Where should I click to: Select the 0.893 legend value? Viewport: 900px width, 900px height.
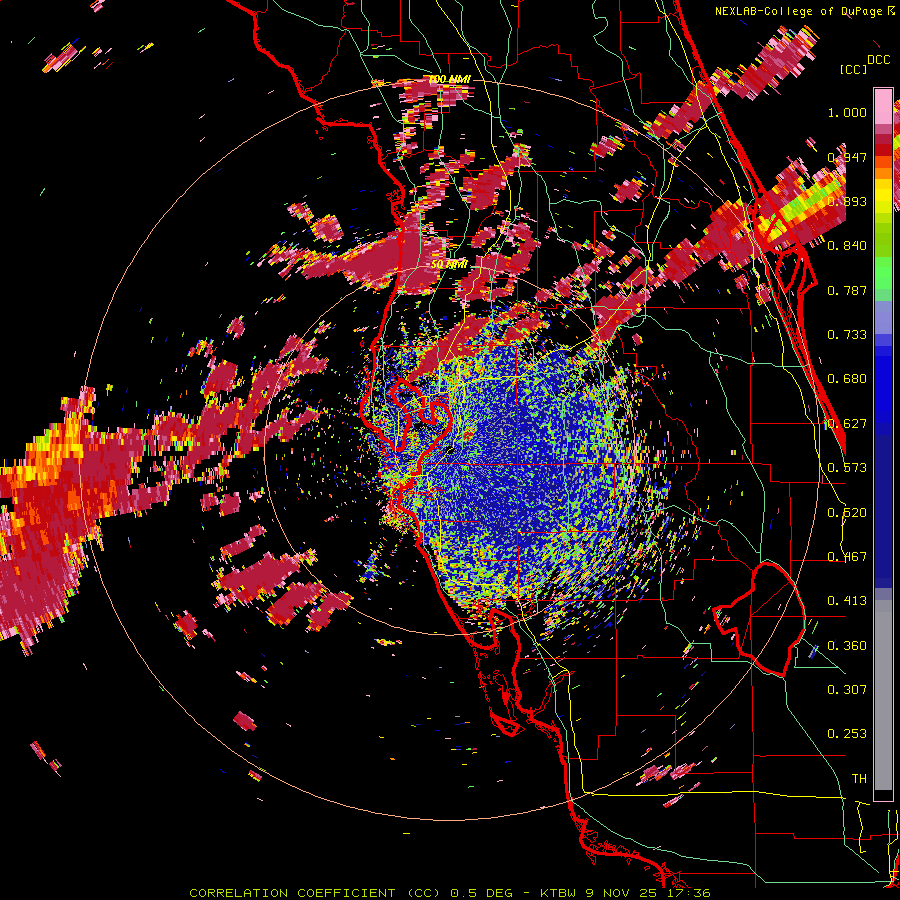click(x=847, y=201)
